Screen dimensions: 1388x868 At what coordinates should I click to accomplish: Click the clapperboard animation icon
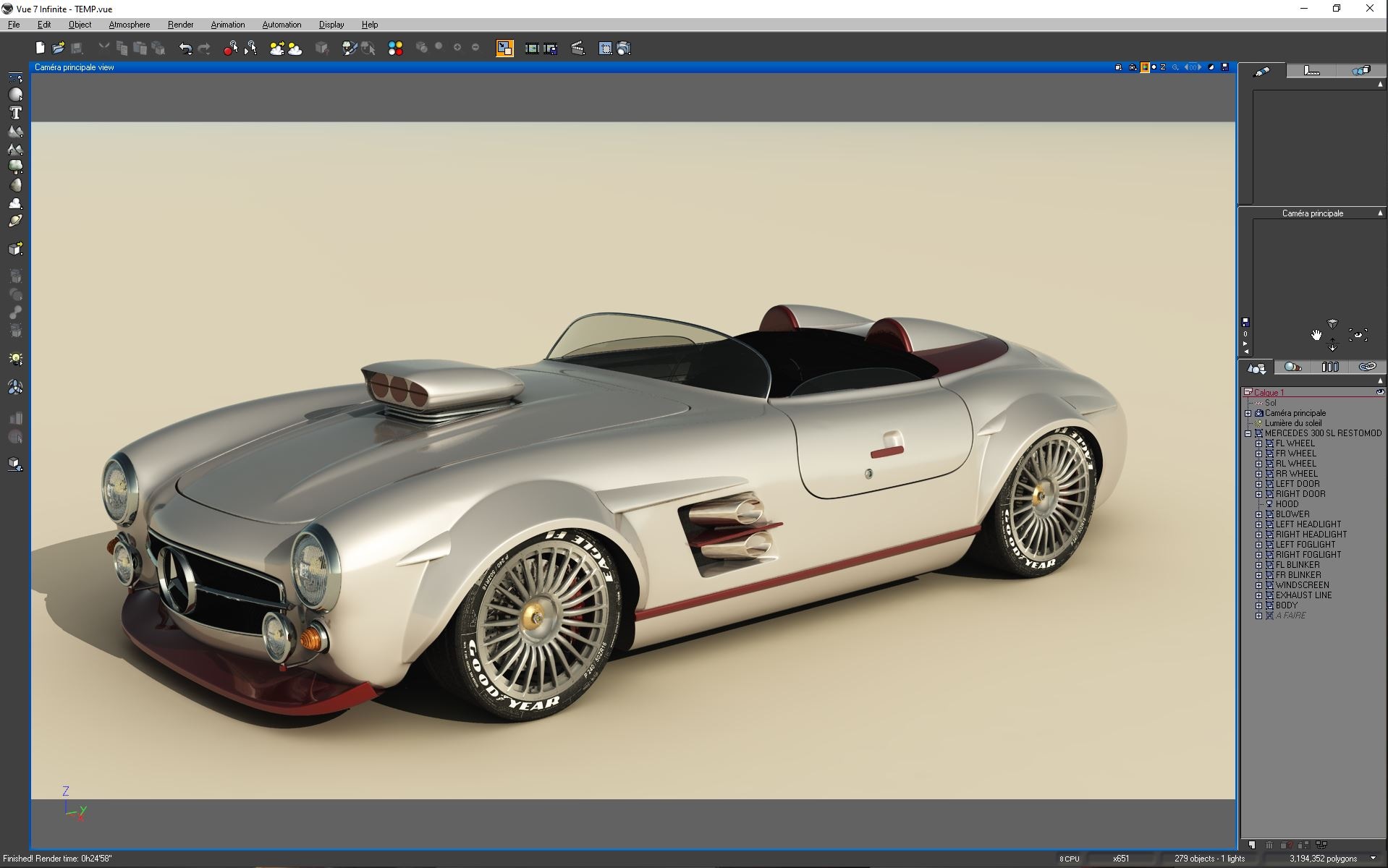[577, 48]
